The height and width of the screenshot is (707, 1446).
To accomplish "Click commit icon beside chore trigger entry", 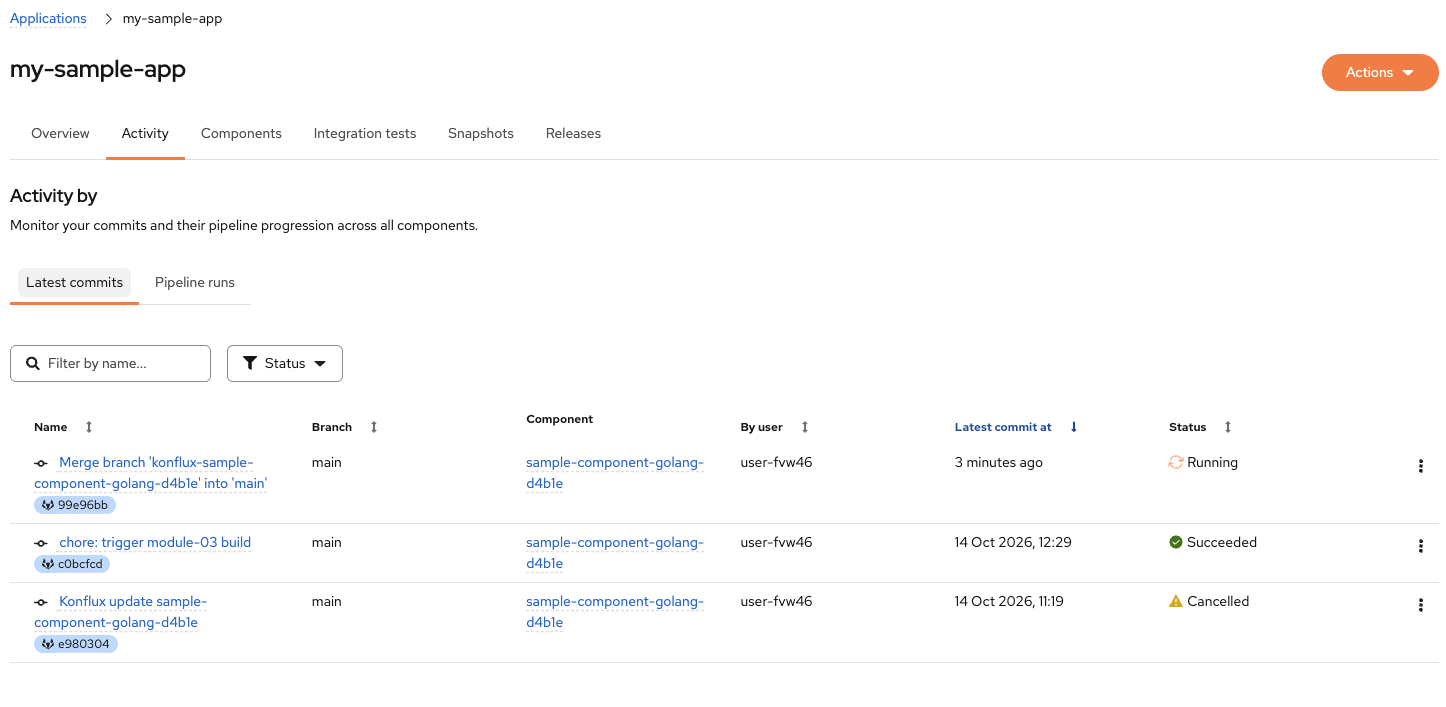I will click(41, 544).
